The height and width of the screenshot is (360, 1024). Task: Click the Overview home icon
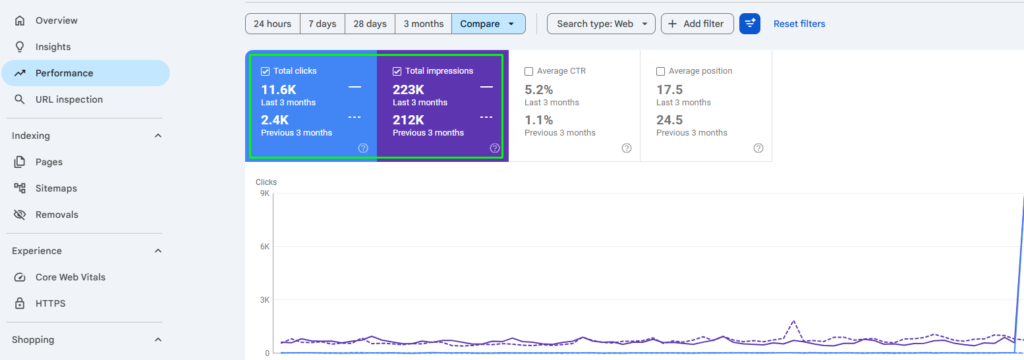point(20,21)
